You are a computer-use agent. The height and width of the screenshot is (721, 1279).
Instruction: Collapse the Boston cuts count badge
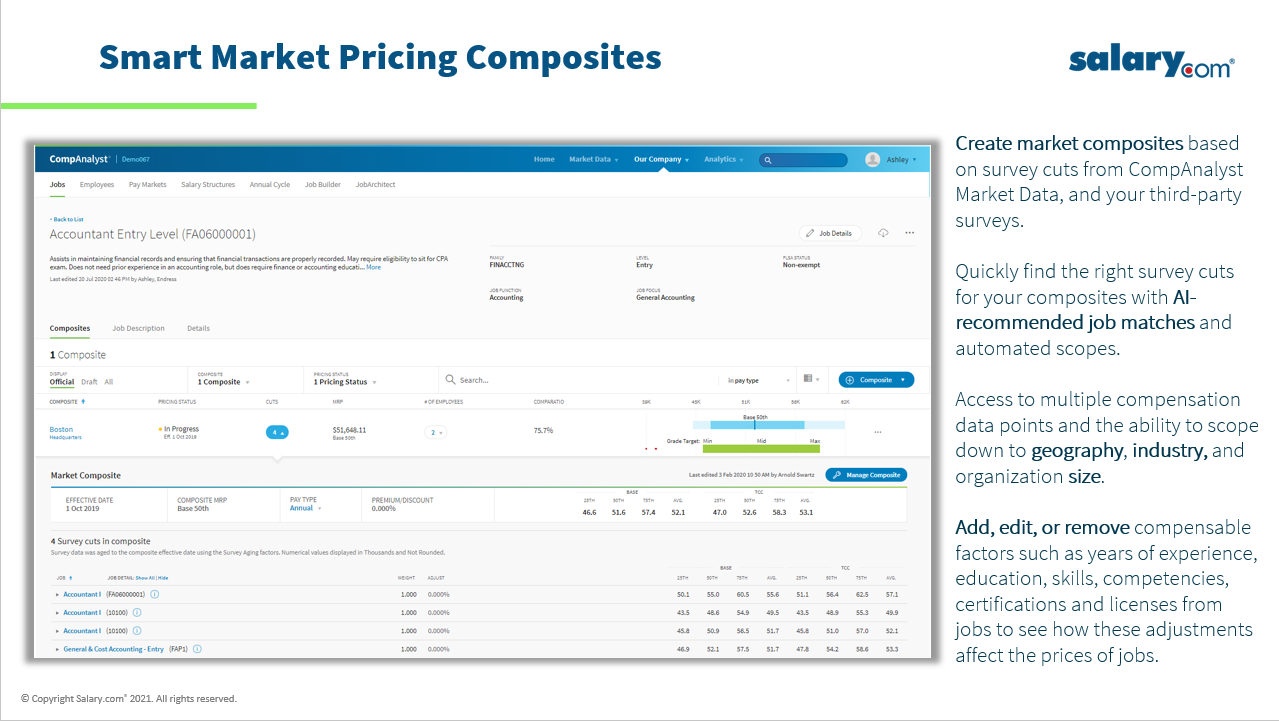point(277,432)
